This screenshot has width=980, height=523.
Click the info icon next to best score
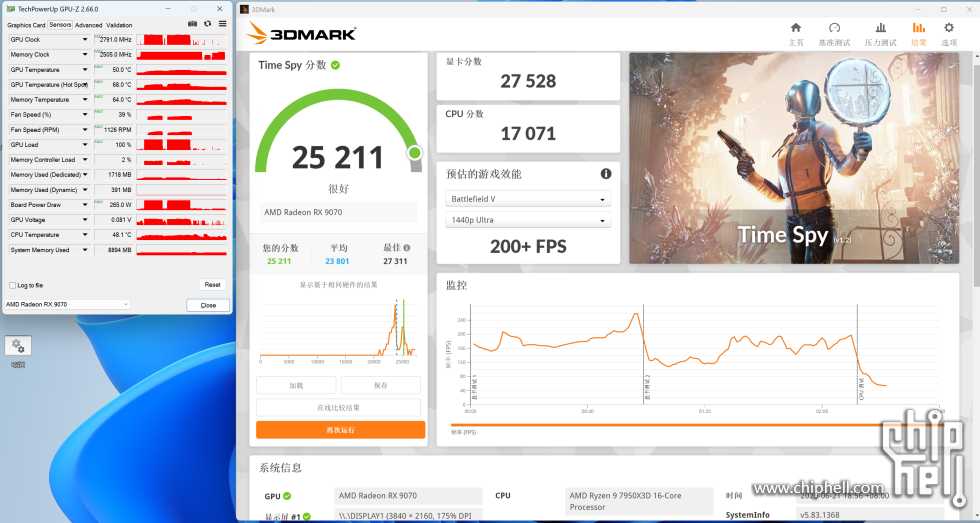coord(406,248)
